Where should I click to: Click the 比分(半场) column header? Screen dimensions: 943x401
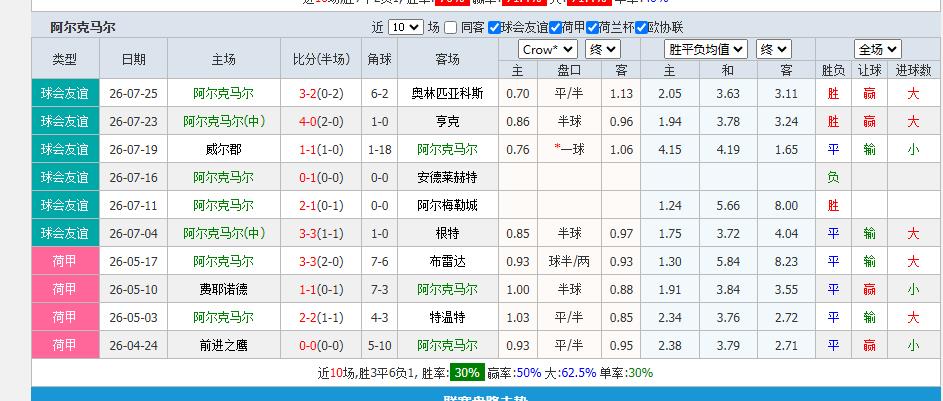click(321, 59)
